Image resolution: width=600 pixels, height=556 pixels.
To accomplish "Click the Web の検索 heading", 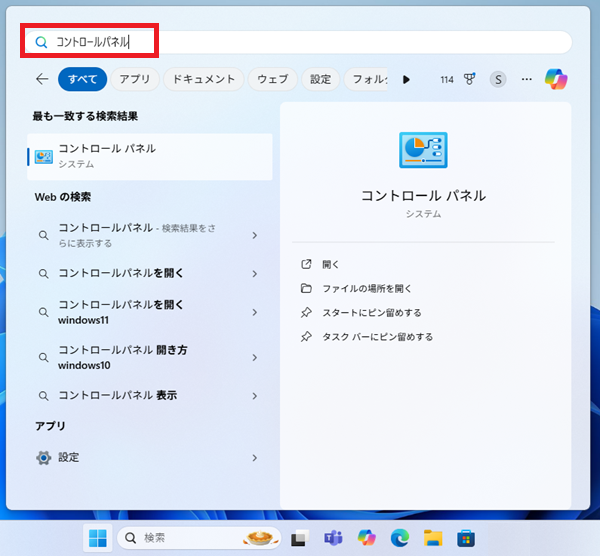I will (63, 197).
